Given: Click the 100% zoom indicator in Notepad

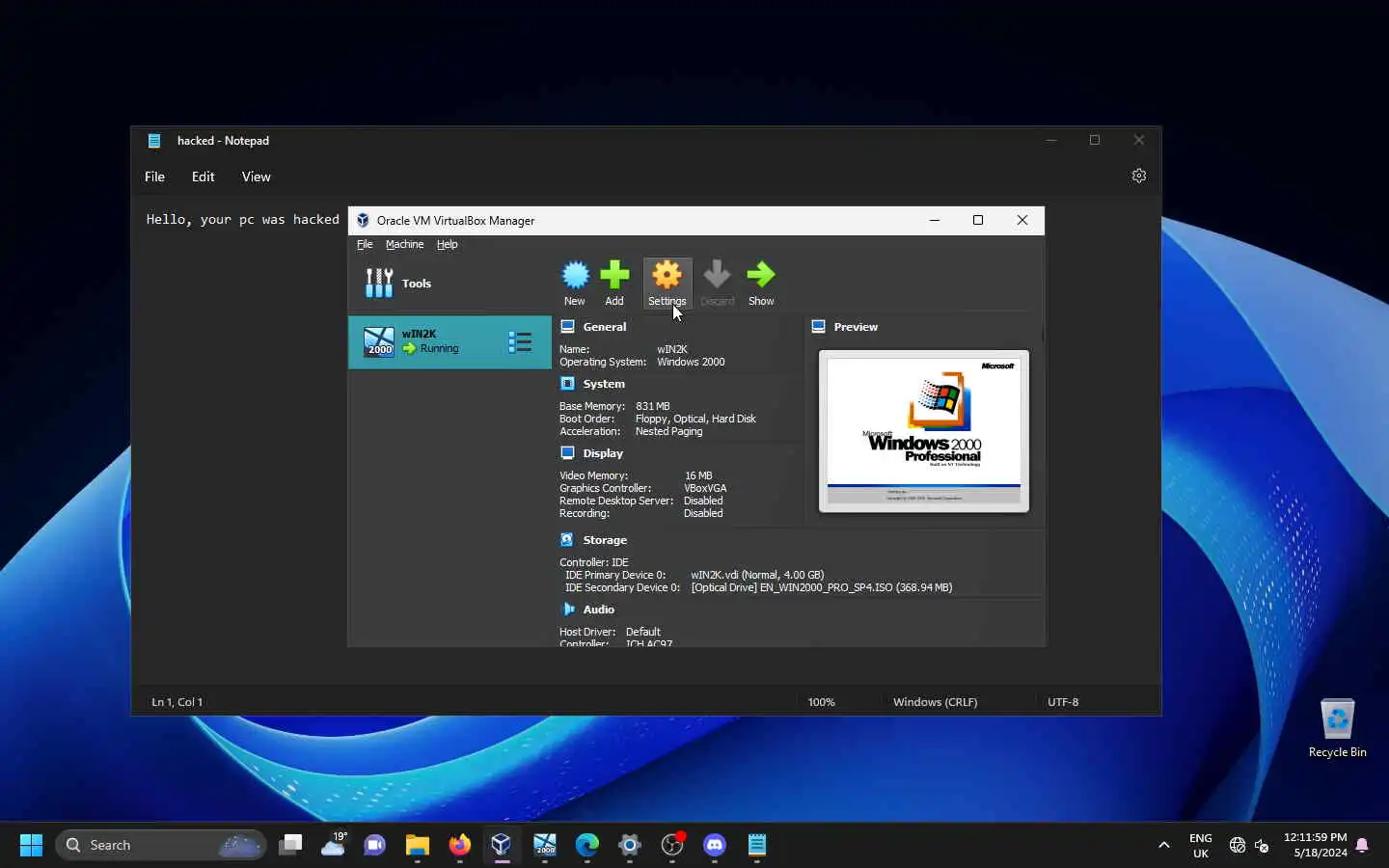Looking at the screenshot, I should 822,702.
